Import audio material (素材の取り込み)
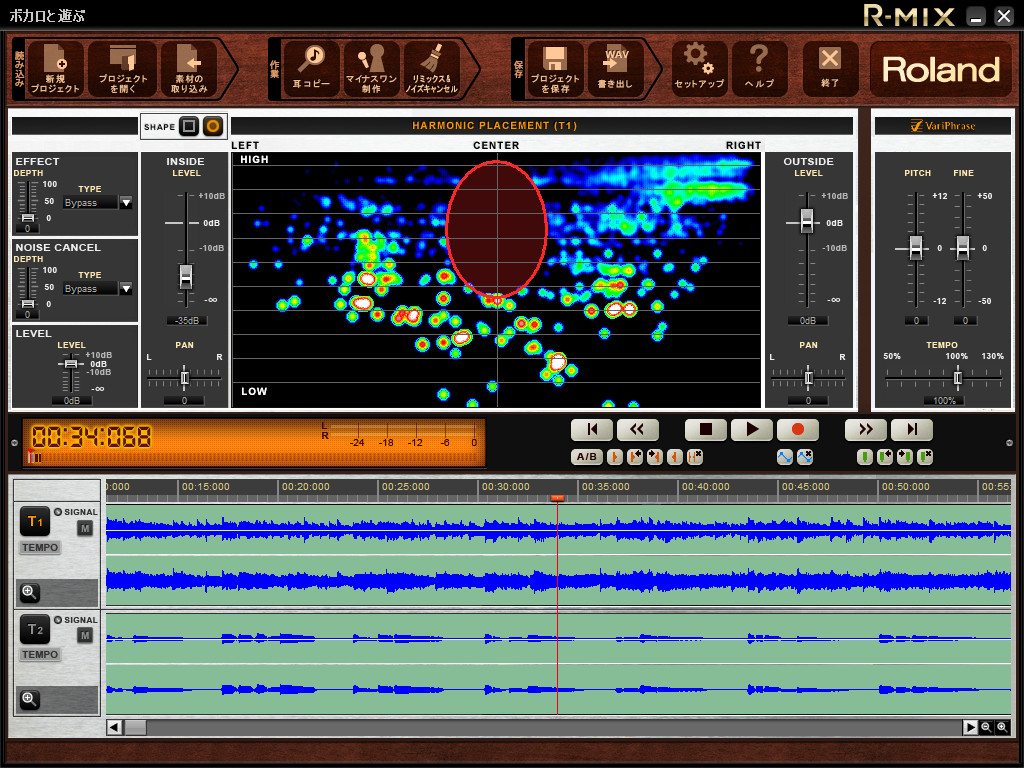This screenshot has width=1024, height=768. [189, 69]
